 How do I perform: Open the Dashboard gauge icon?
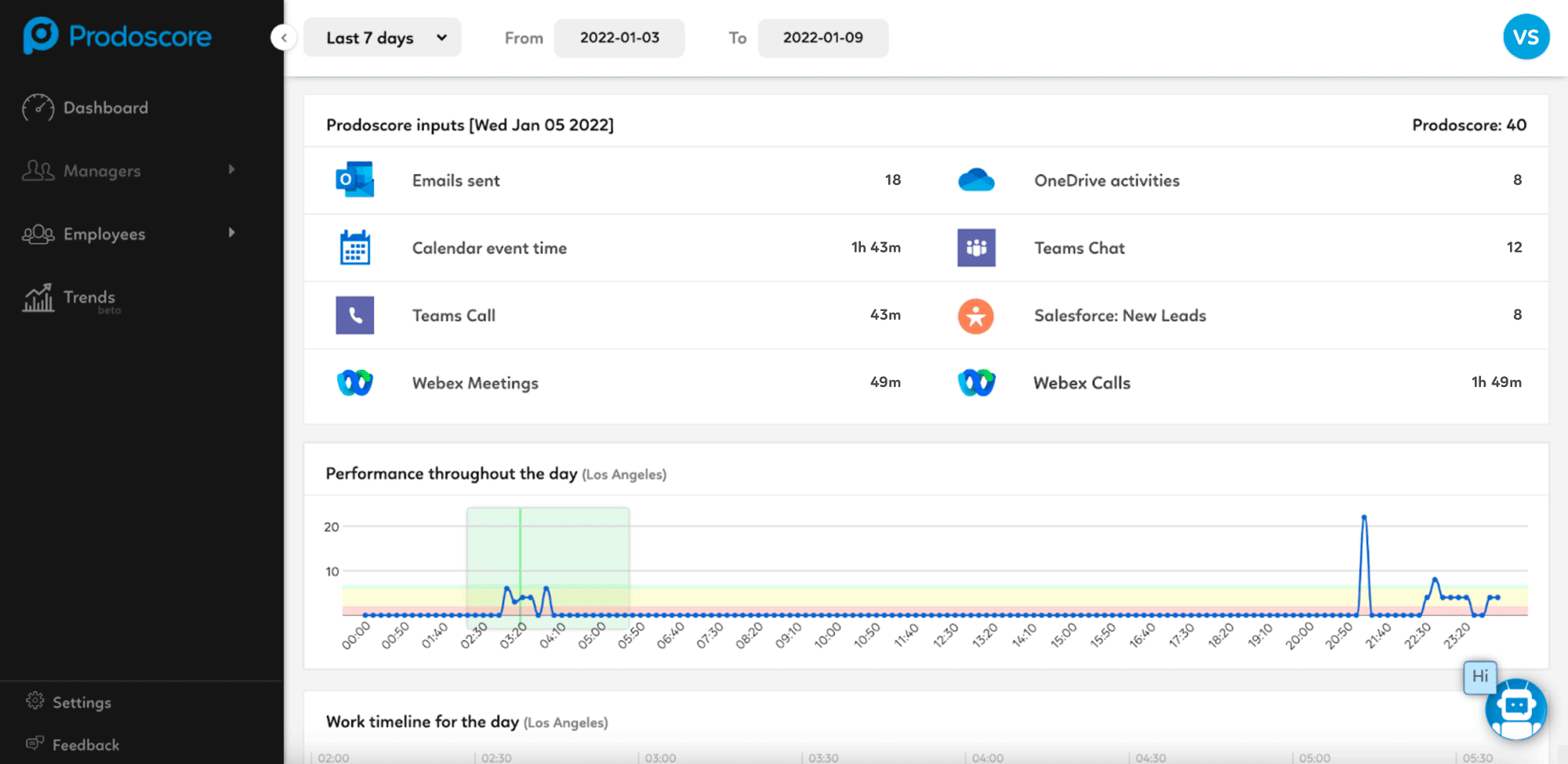(38, 108)
